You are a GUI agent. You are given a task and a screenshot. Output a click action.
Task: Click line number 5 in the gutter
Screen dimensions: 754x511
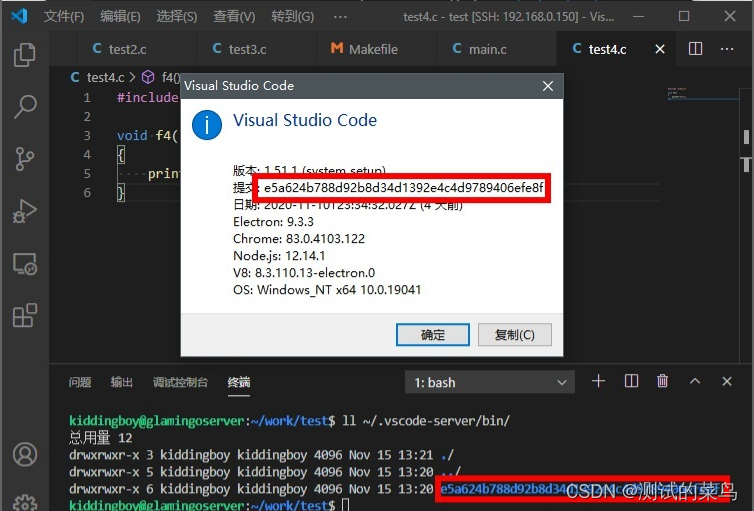(87, 174)
